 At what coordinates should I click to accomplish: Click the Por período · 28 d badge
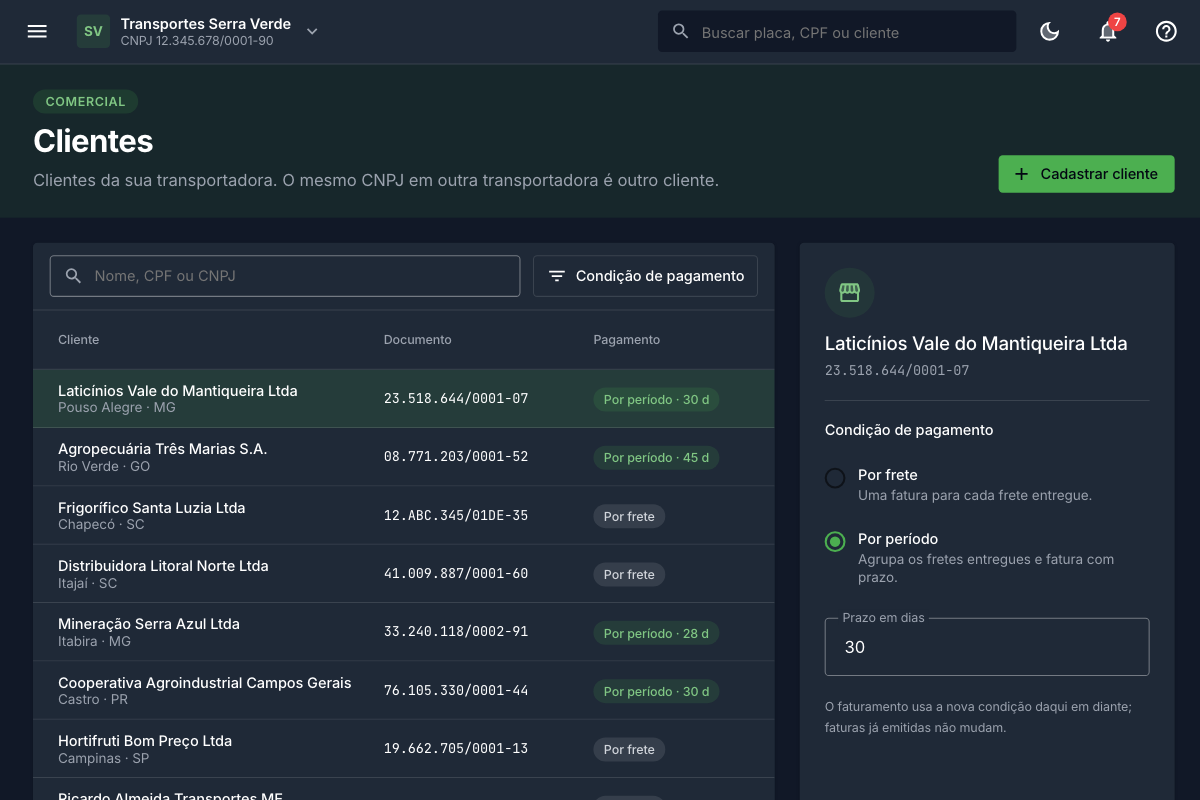(656, 633)
